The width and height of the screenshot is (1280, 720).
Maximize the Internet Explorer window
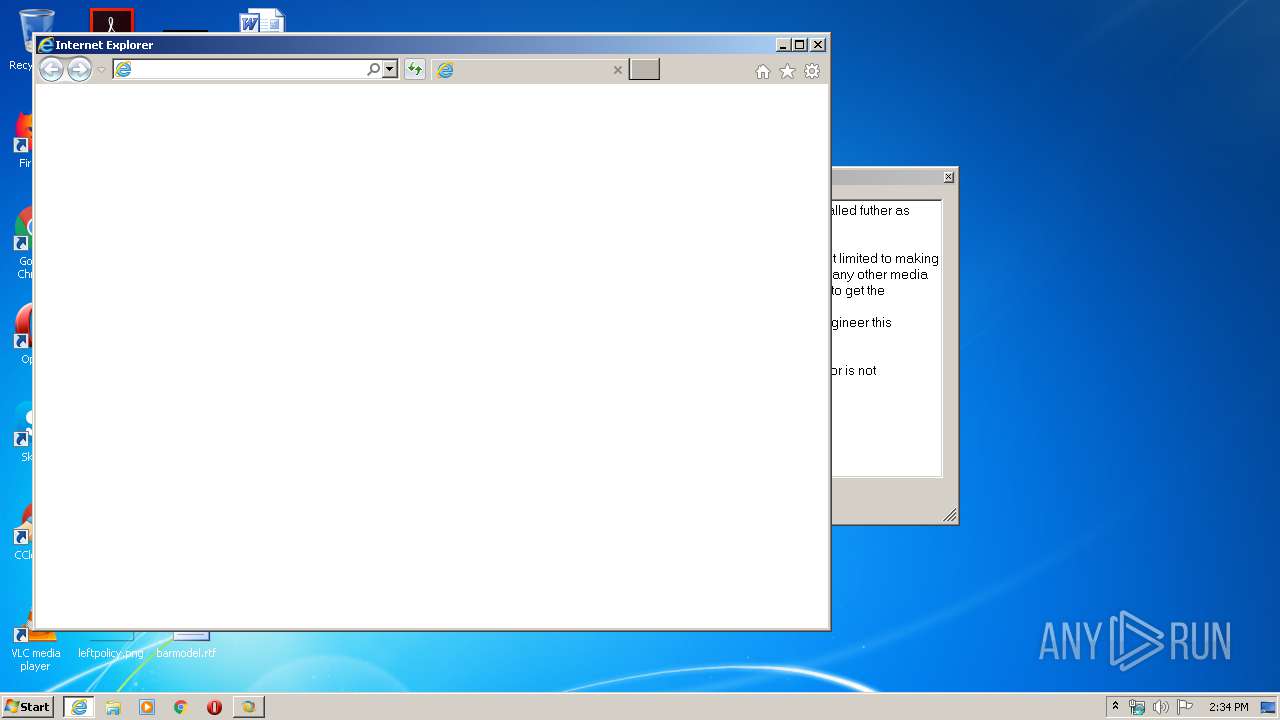pyautogui.click(x=800, y=45)
